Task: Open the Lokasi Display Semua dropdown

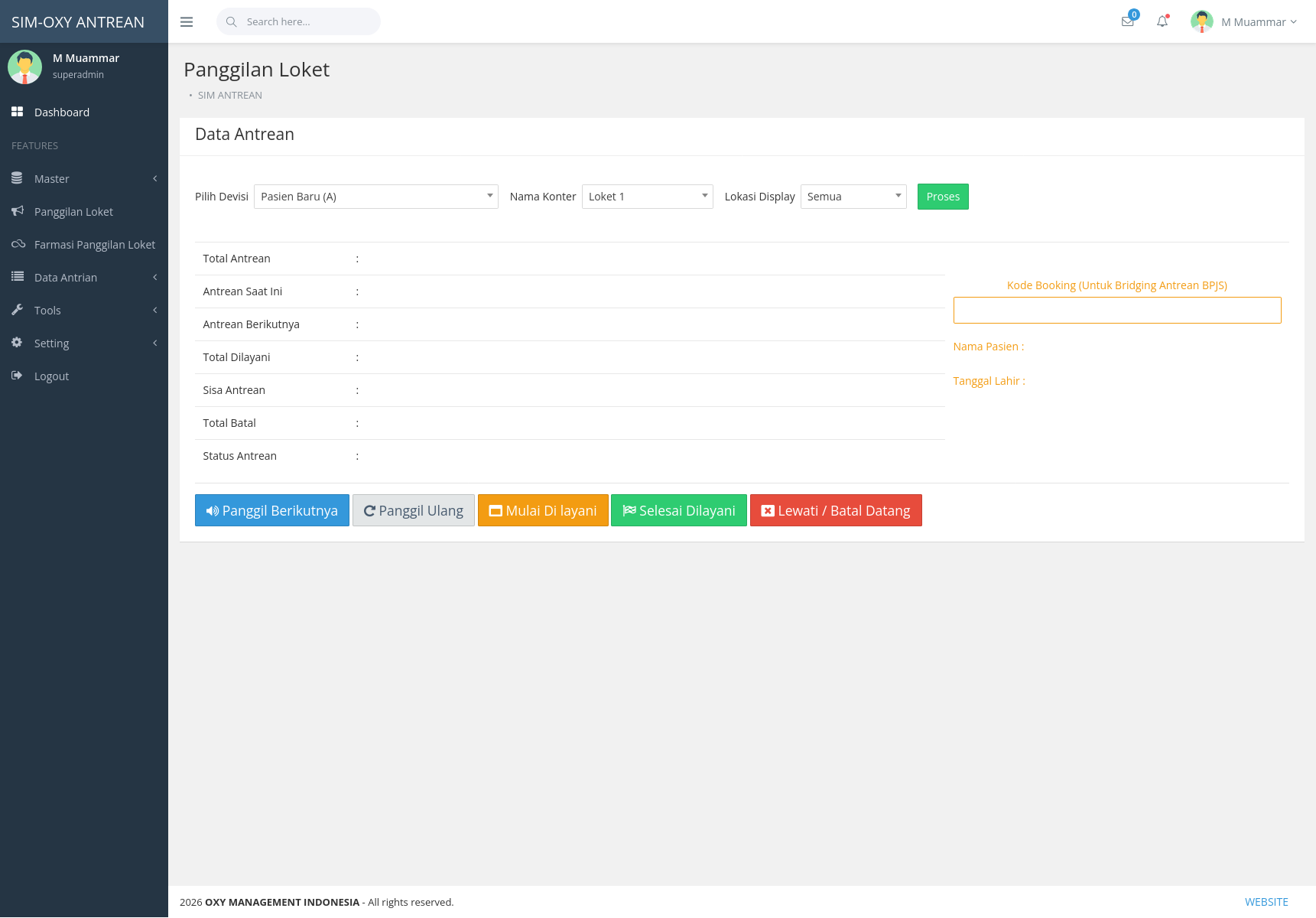Action: click(x=853, y=197)
